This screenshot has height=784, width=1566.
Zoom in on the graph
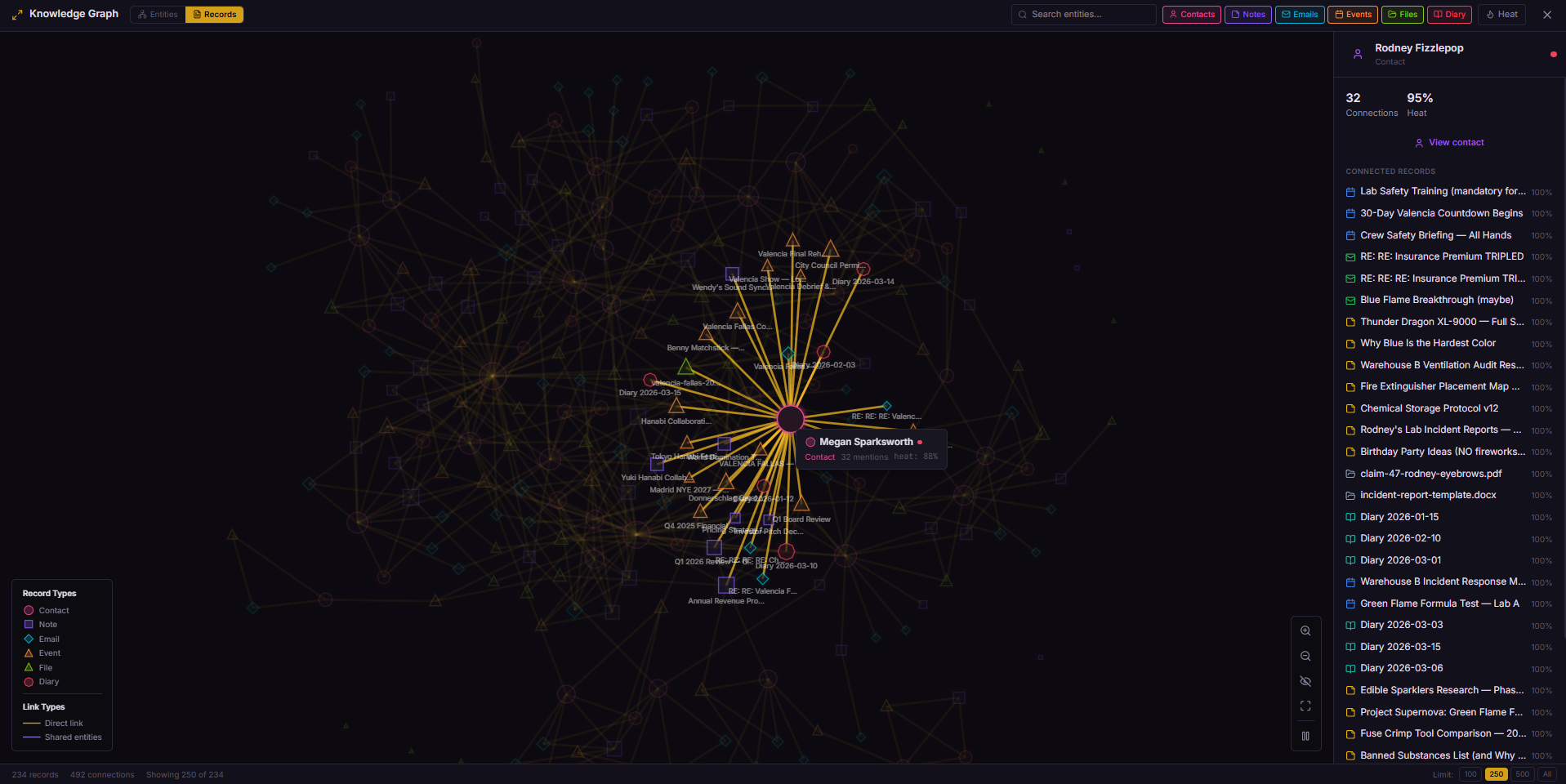pos(1305,630)
